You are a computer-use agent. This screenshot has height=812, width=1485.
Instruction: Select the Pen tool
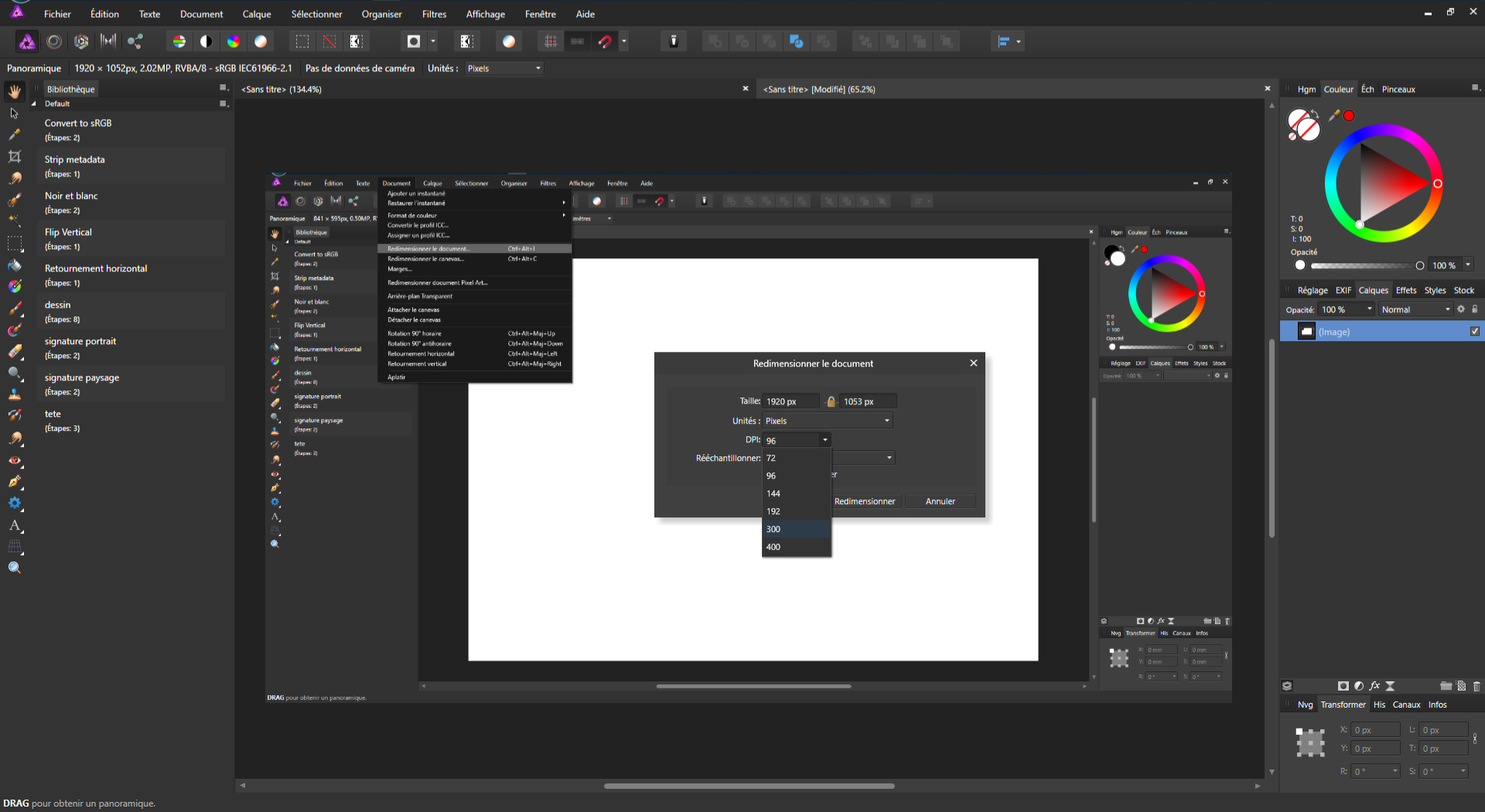pos(15,481)
